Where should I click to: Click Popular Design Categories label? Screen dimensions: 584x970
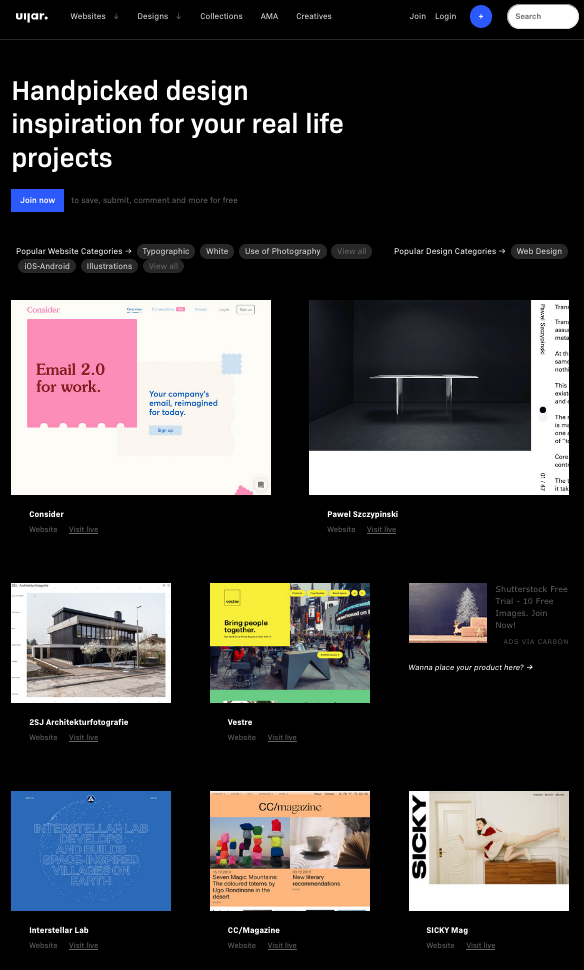point(450,251)
